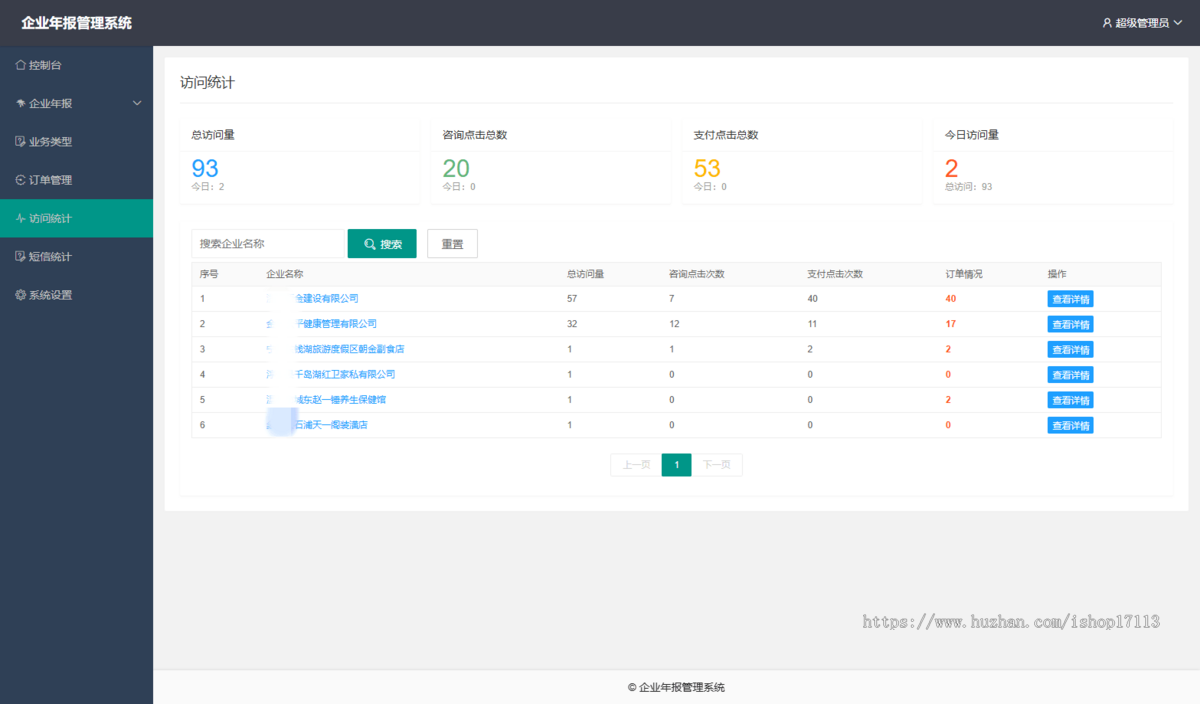Viewport: 1200px width, 704px height.
Task: Click the 咨询点击总数 value 20
Action: 456,168
